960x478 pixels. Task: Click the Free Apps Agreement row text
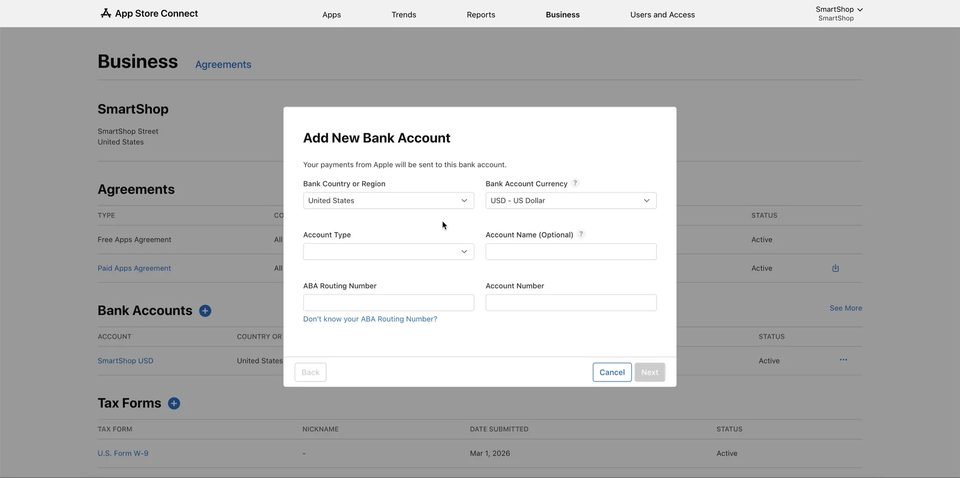pyautogui.click(x=134, y=240)
